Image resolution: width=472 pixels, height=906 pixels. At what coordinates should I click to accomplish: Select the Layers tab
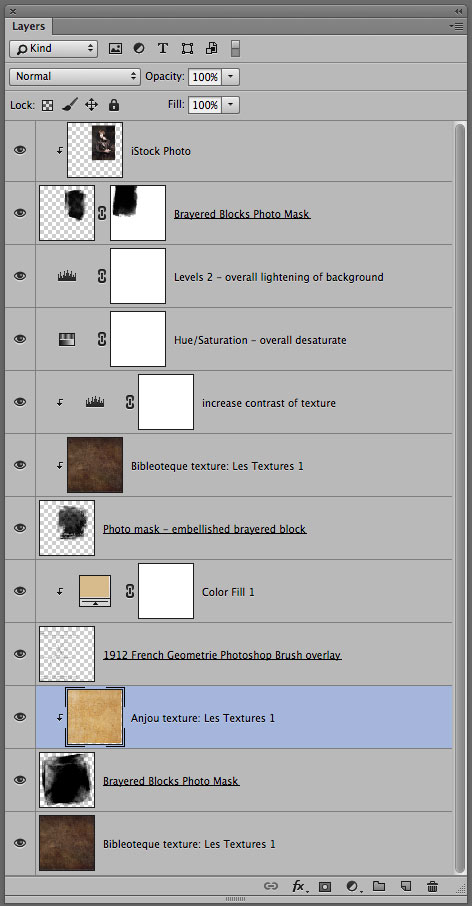point(29,27)
